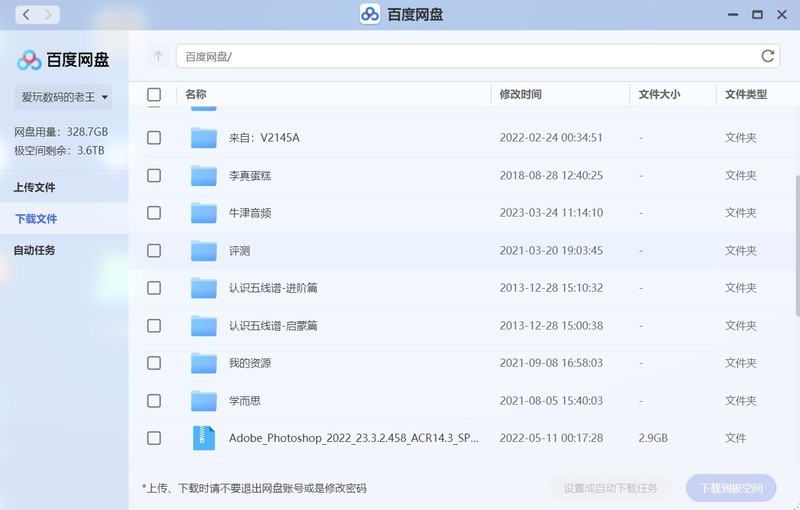The height and width of the screenshot is (510, 800).
Task: Check the box for 牛津音频
Action: point(154,213)
